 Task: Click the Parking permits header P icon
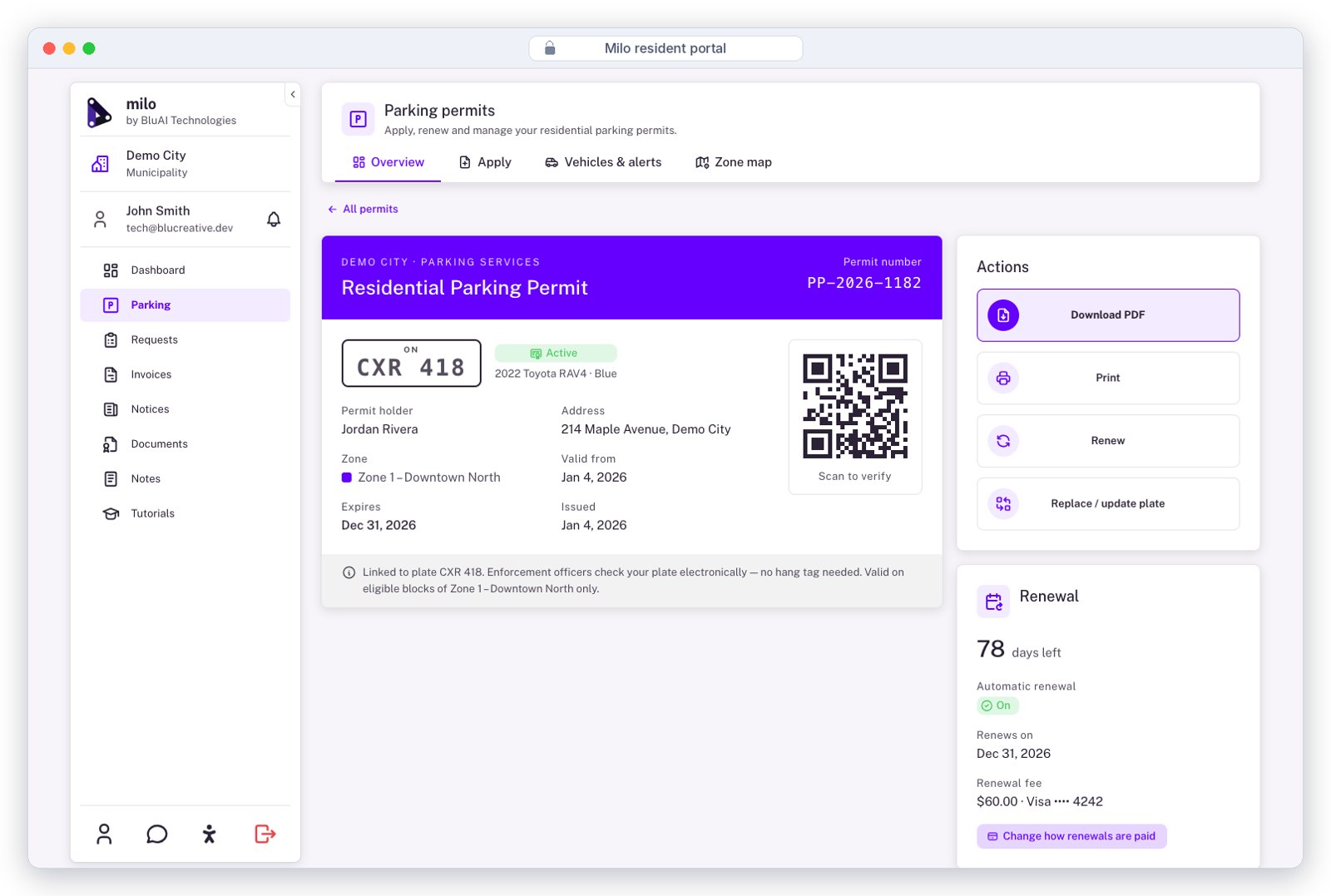tap(358, 119)
